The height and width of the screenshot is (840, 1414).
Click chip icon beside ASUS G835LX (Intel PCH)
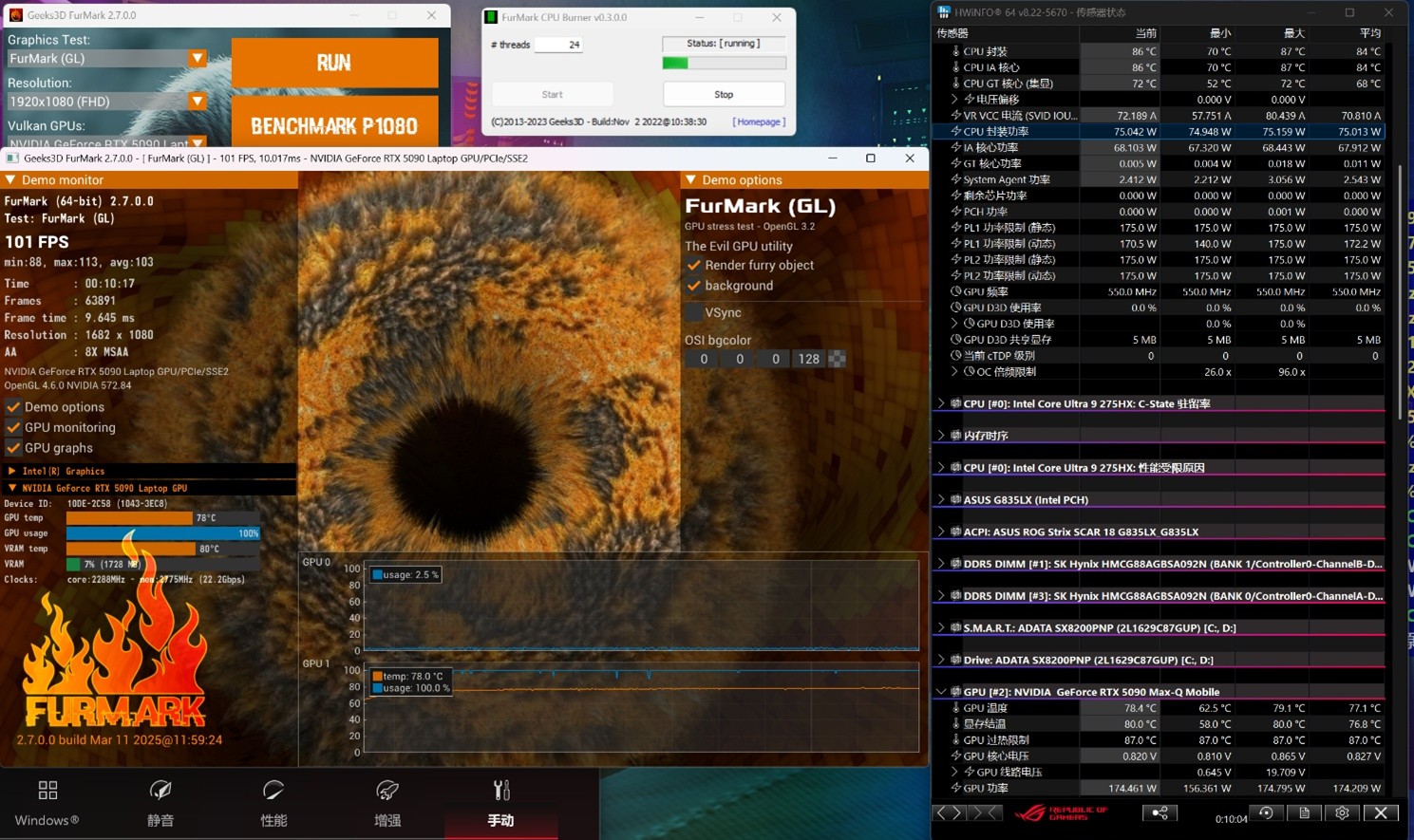955,499
